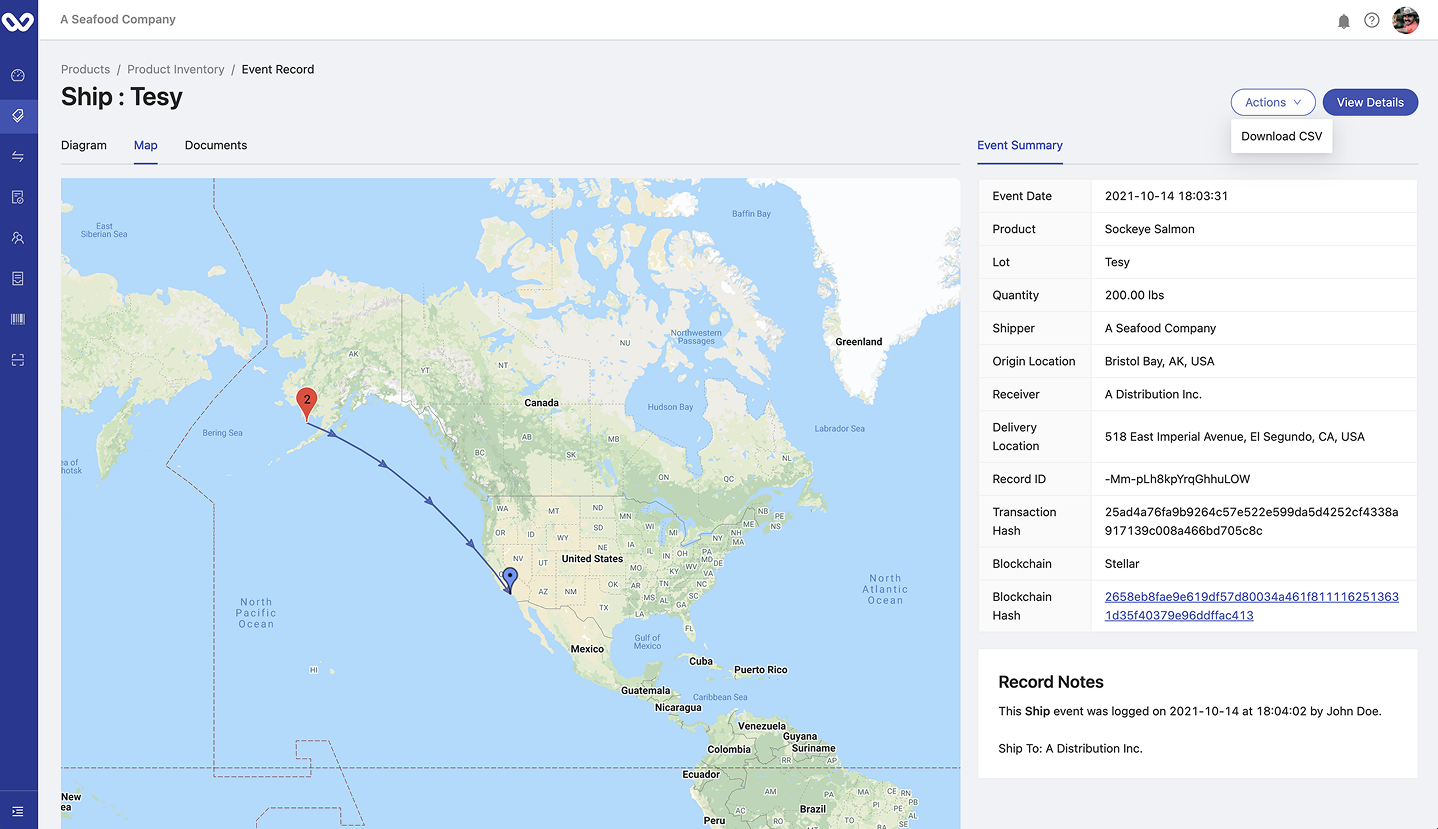The height and width of the screenshot is (829, 1438).
Task: Switch to the Documents tab
Action: [216, 145]
